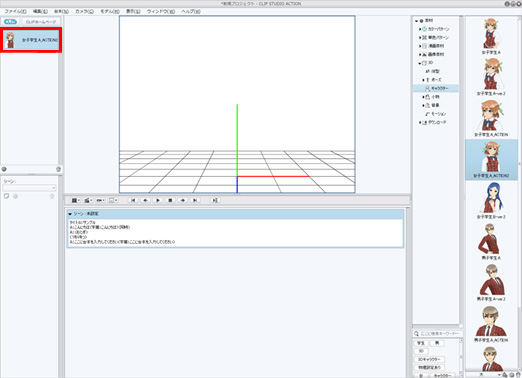Select the 男子学生A-ver.2 thumbnail
This screenshot has width=522, height=378.
491,283
